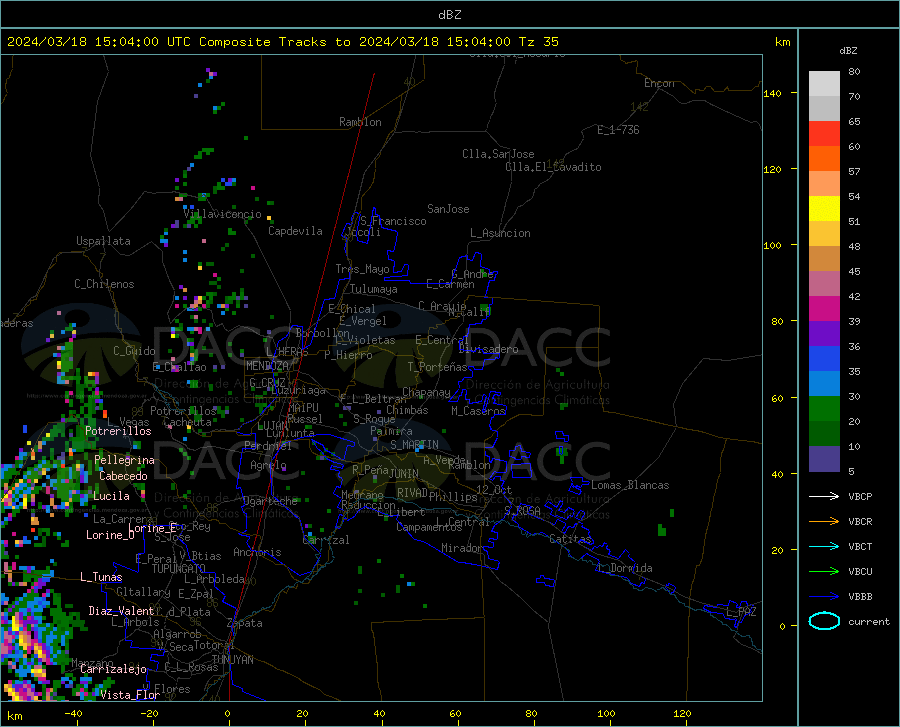
Task: Click the 'Tz 35' threshold text
Action: click(x=538, y=42)
